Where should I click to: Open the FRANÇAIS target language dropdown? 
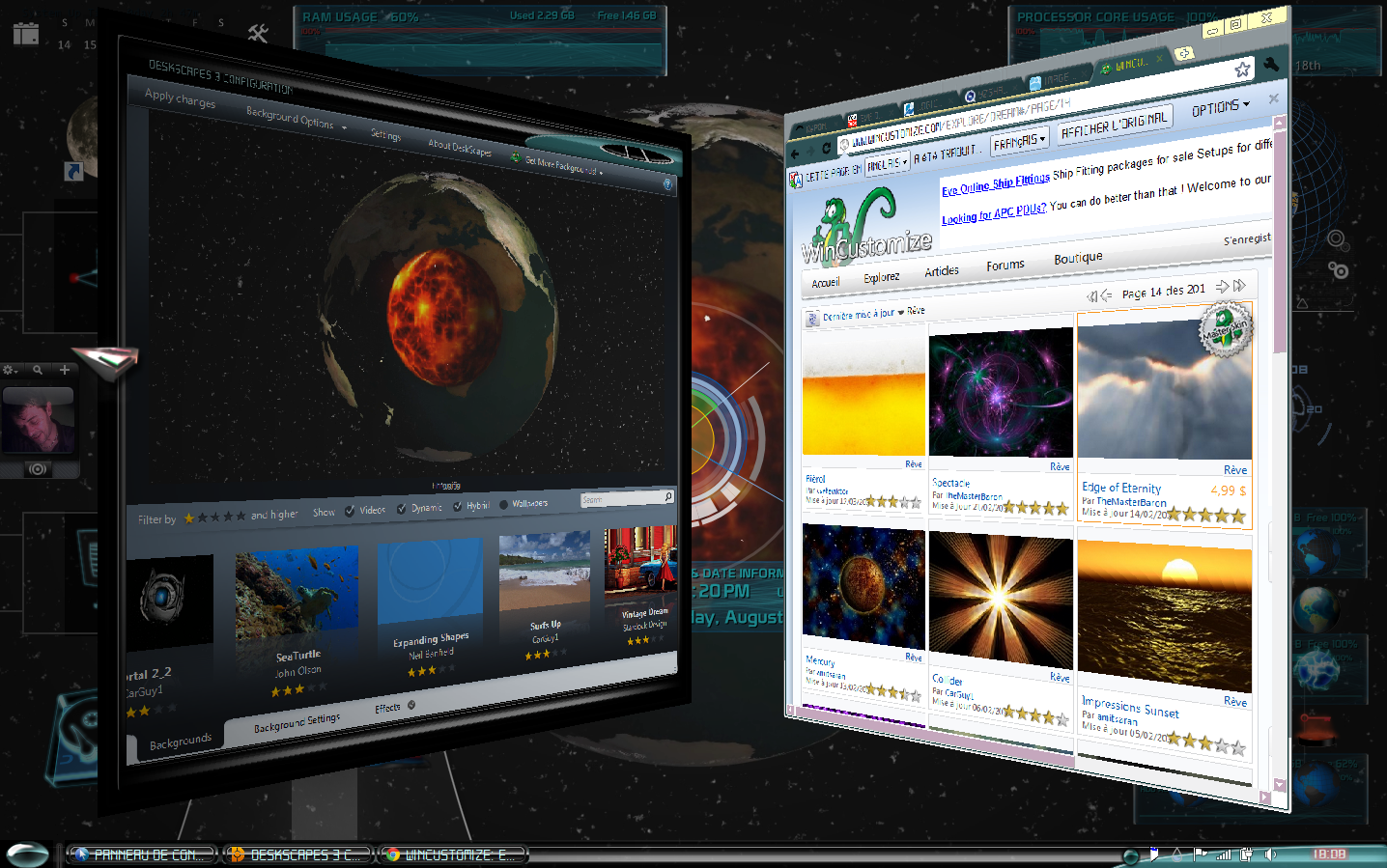tap(1019, 141)
